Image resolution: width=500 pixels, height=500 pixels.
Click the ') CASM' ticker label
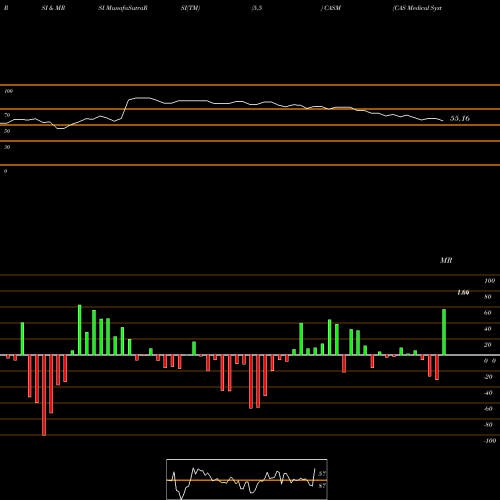point(331,8)
